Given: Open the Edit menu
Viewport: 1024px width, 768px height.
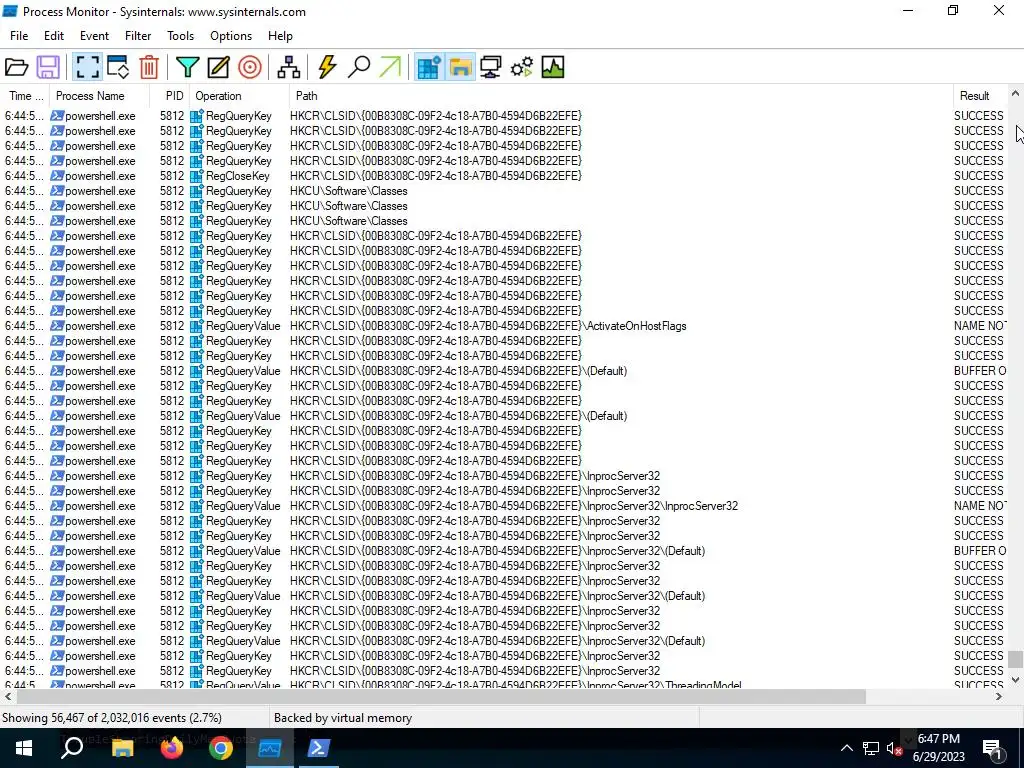Looking at the screenshot, I should tap(54, 36).
